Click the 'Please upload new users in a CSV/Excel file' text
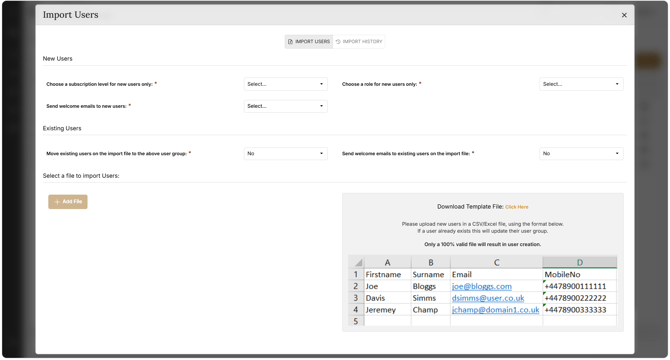This screenshot has height=360, width=670. pyautogui.click(x=482, y=224)
